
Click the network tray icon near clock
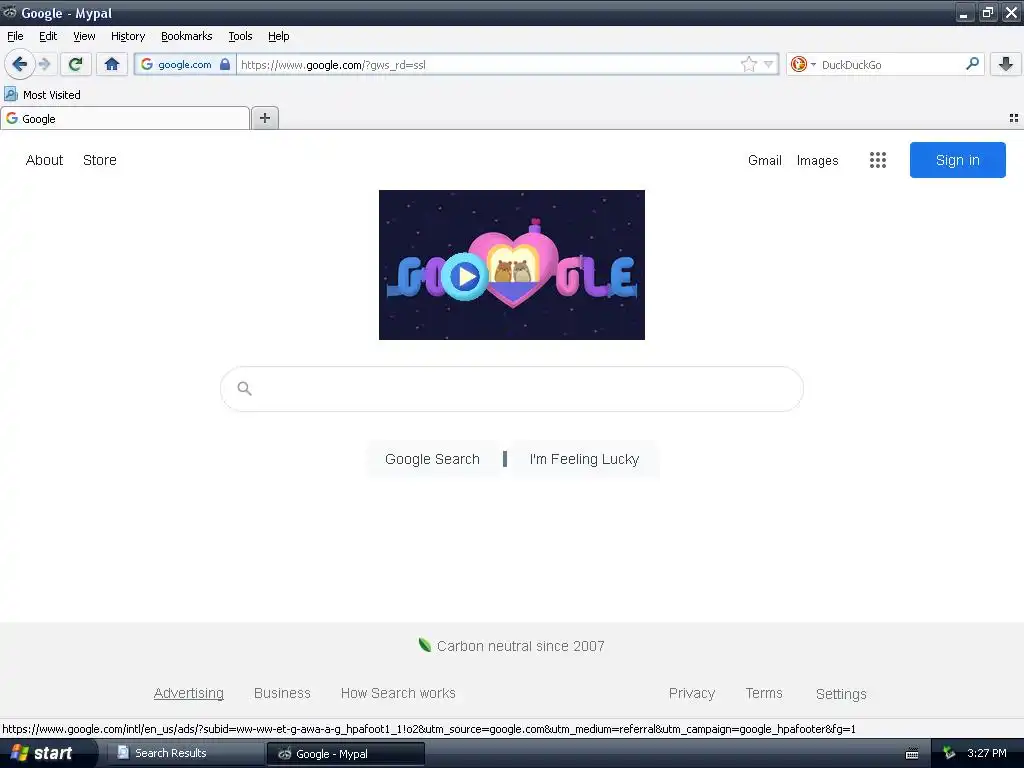(949, 754)
